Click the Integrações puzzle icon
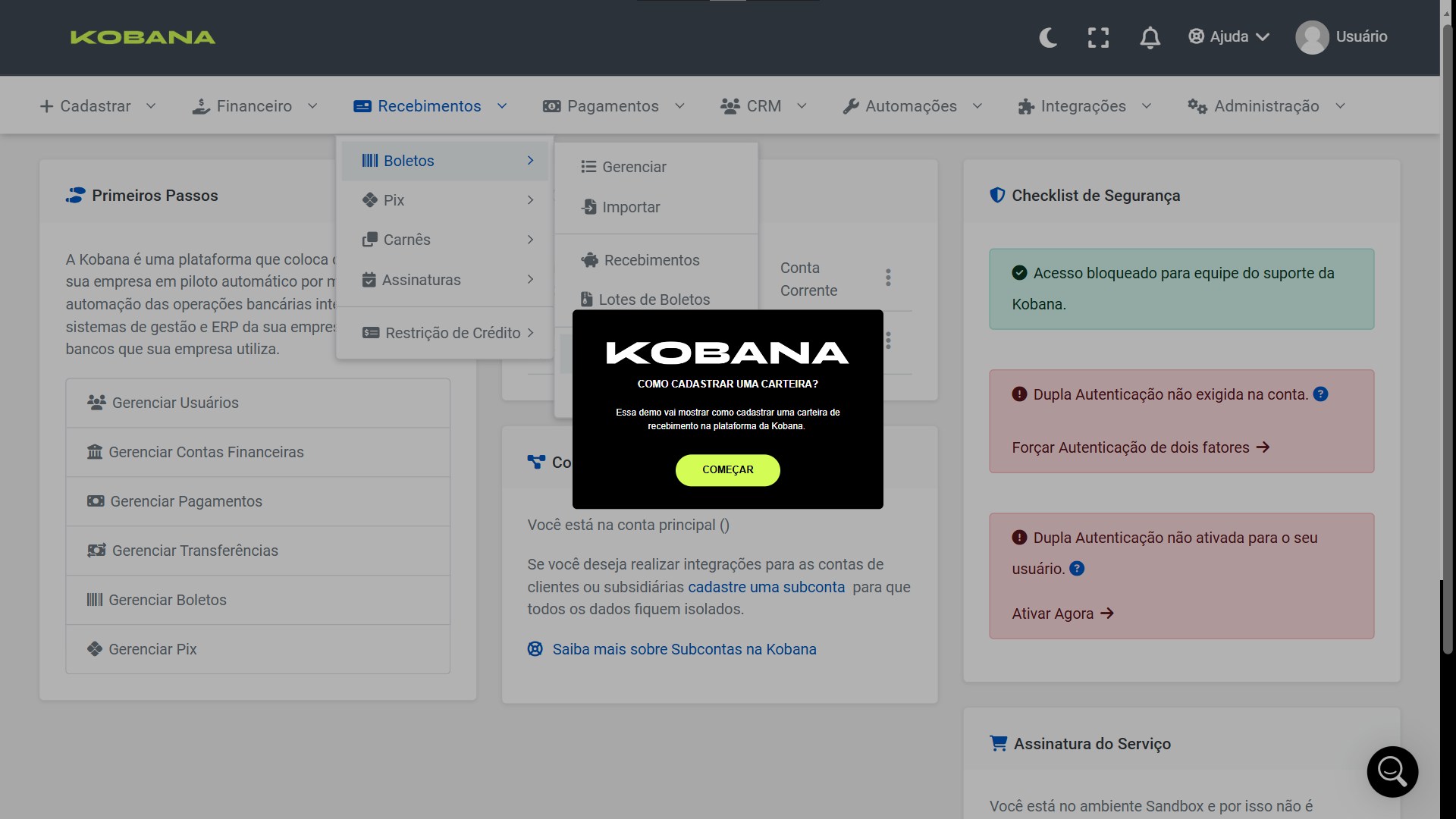The image size is (1456, 819). pos(1026,106)
